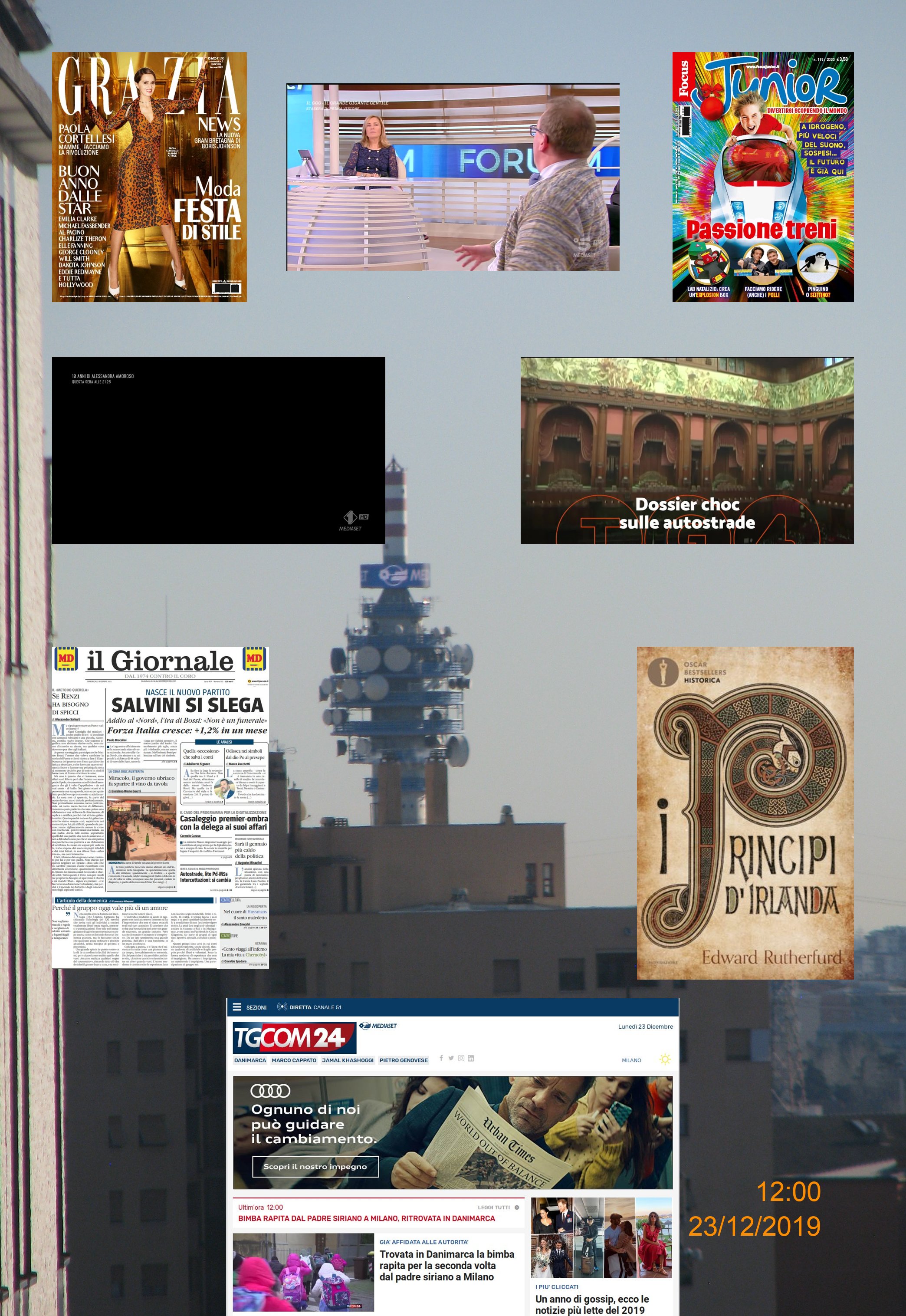Click the Milano weather location label
Screen dimensions: 906x1316
click(631, 1060)
